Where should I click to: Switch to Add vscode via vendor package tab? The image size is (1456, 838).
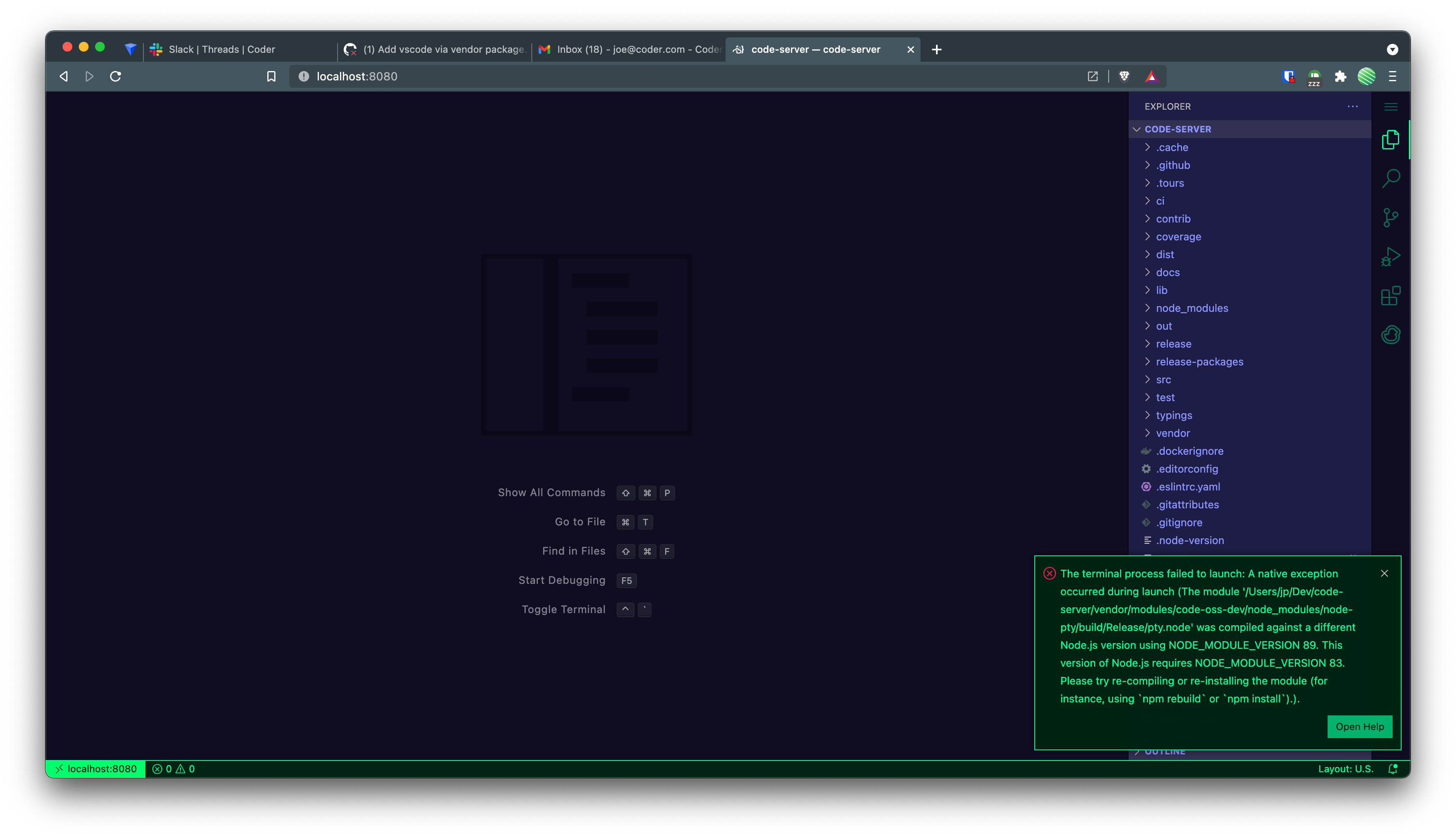tap(435, 50)
